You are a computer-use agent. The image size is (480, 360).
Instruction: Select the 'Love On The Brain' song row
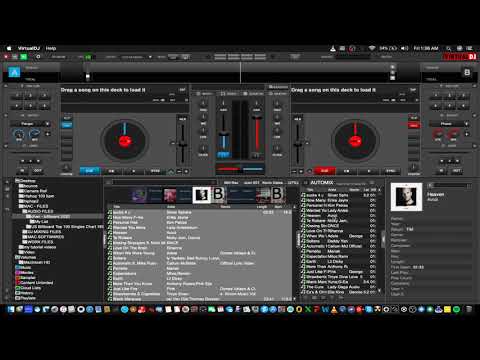click(199, 248)
